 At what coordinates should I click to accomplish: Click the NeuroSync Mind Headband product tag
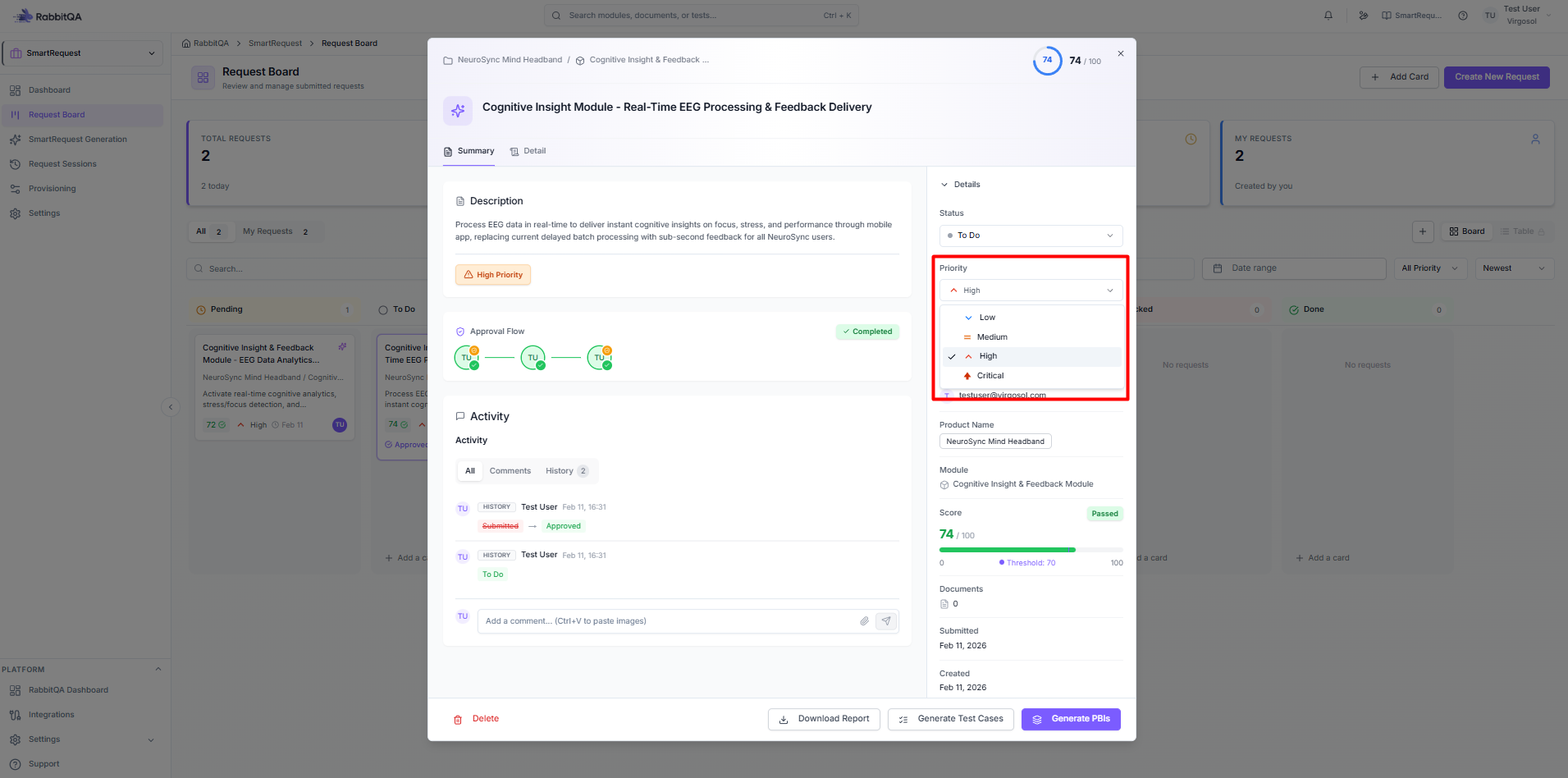[995, 442]
